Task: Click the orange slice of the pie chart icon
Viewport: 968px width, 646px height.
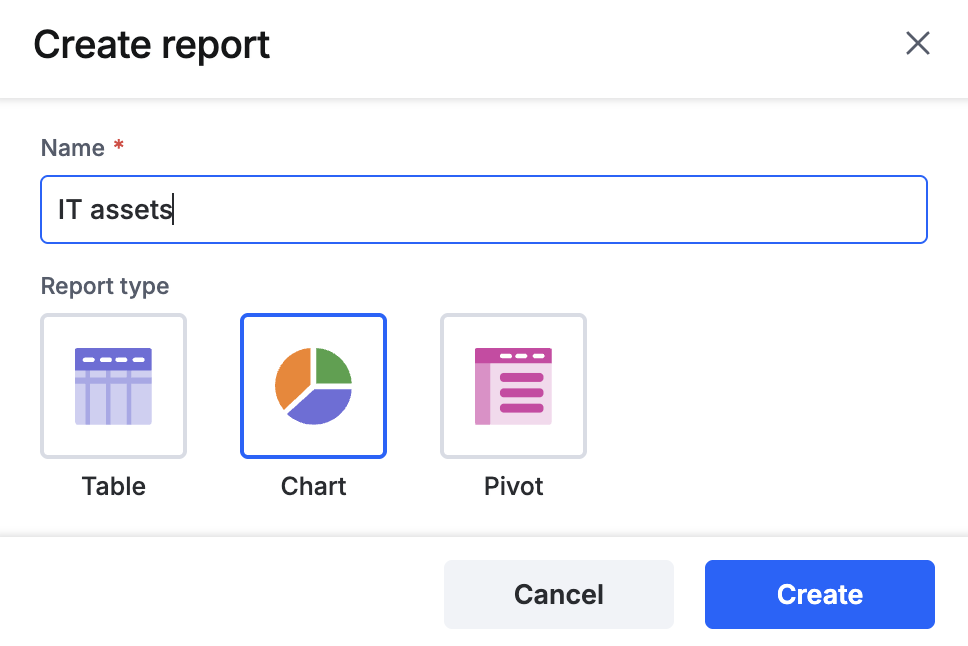Action: 290,377
